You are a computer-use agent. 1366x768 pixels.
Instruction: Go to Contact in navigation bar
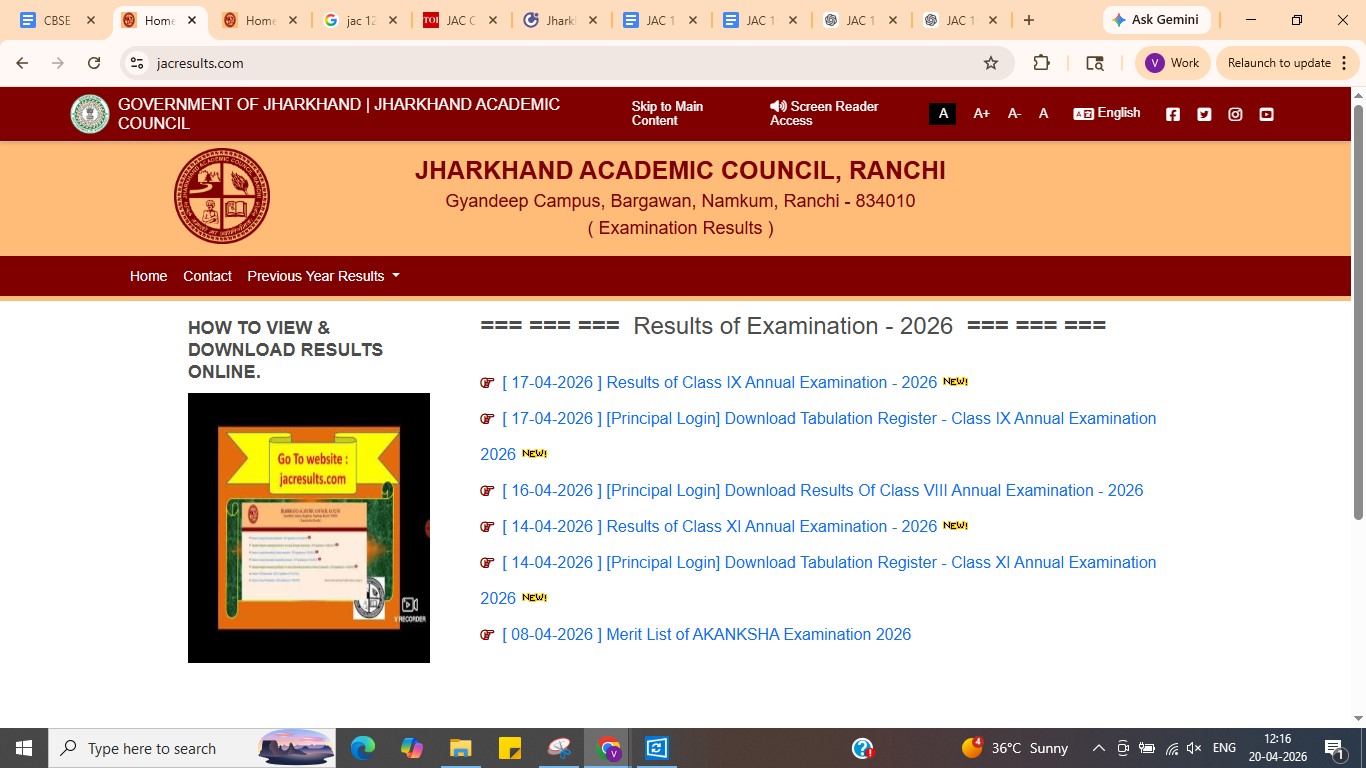click(x=207, y=276)
